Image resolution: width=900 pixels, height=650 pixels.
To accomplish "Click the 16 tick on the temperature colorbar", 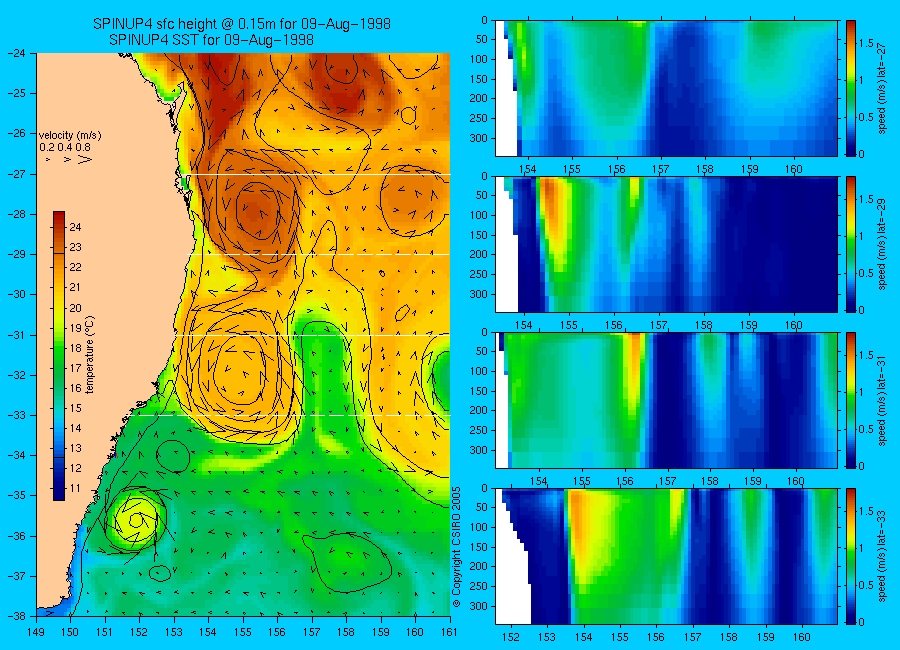I will [75, 388].
